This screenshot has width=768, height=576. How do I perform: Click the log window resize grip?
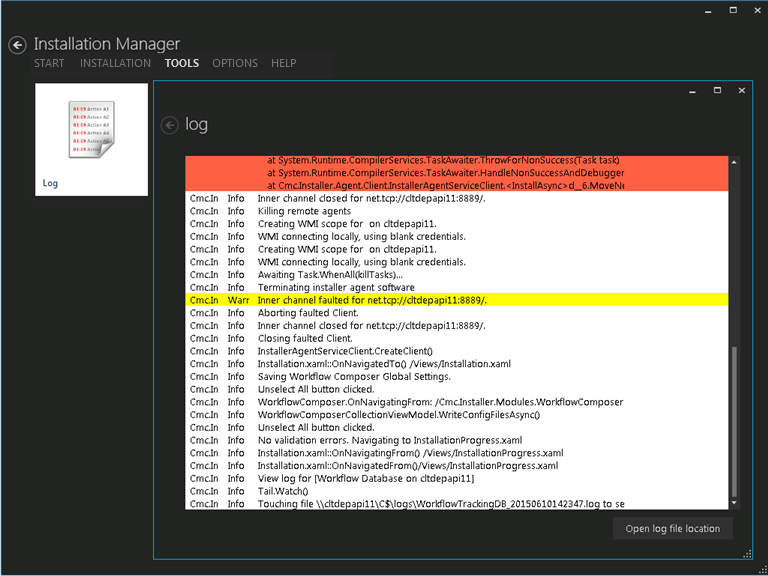[747, 554]
